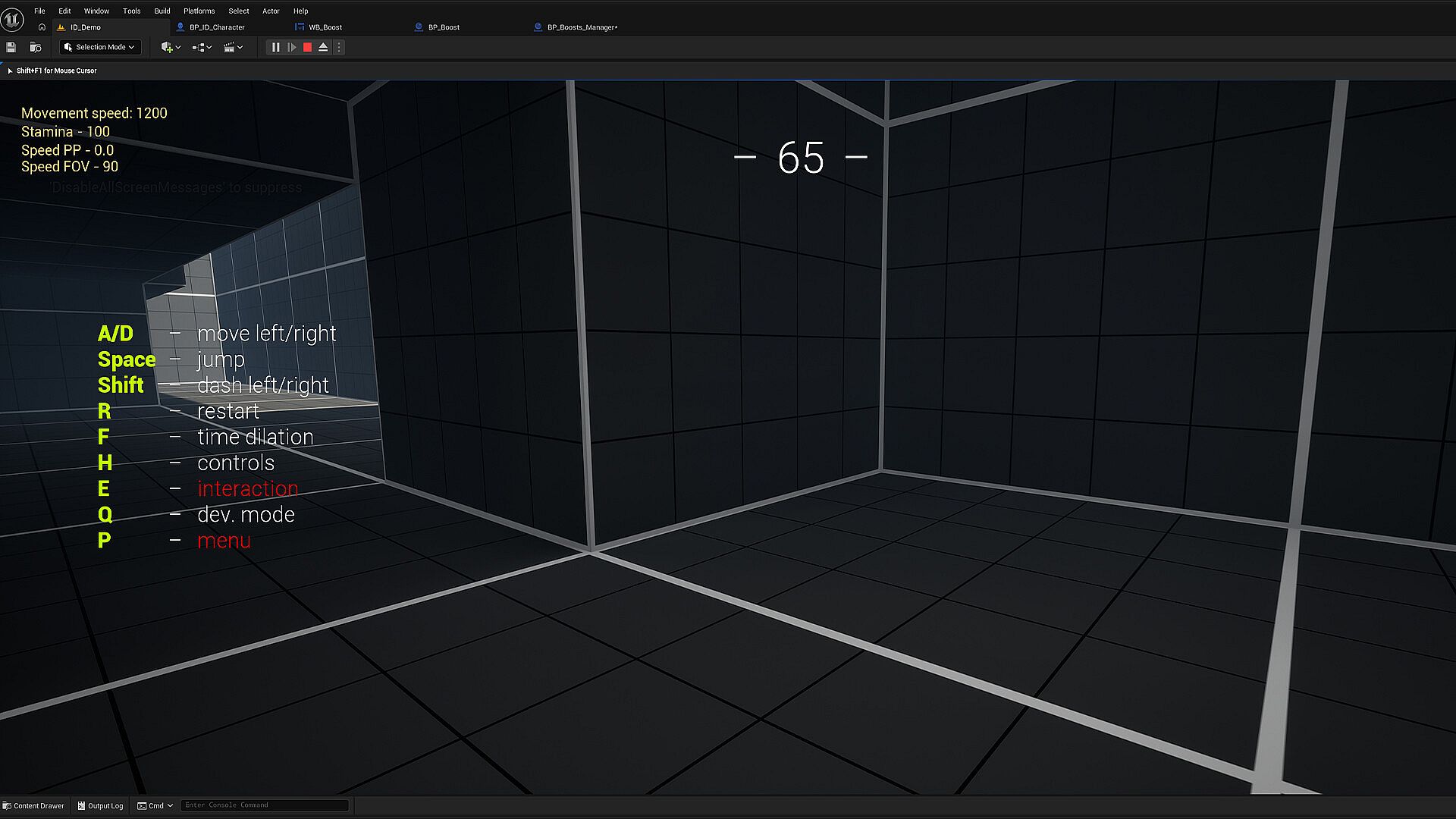The image size is (1456, 819).
Task: Click the timer value 65 in the viewport
Action: [x=801, y=158]
